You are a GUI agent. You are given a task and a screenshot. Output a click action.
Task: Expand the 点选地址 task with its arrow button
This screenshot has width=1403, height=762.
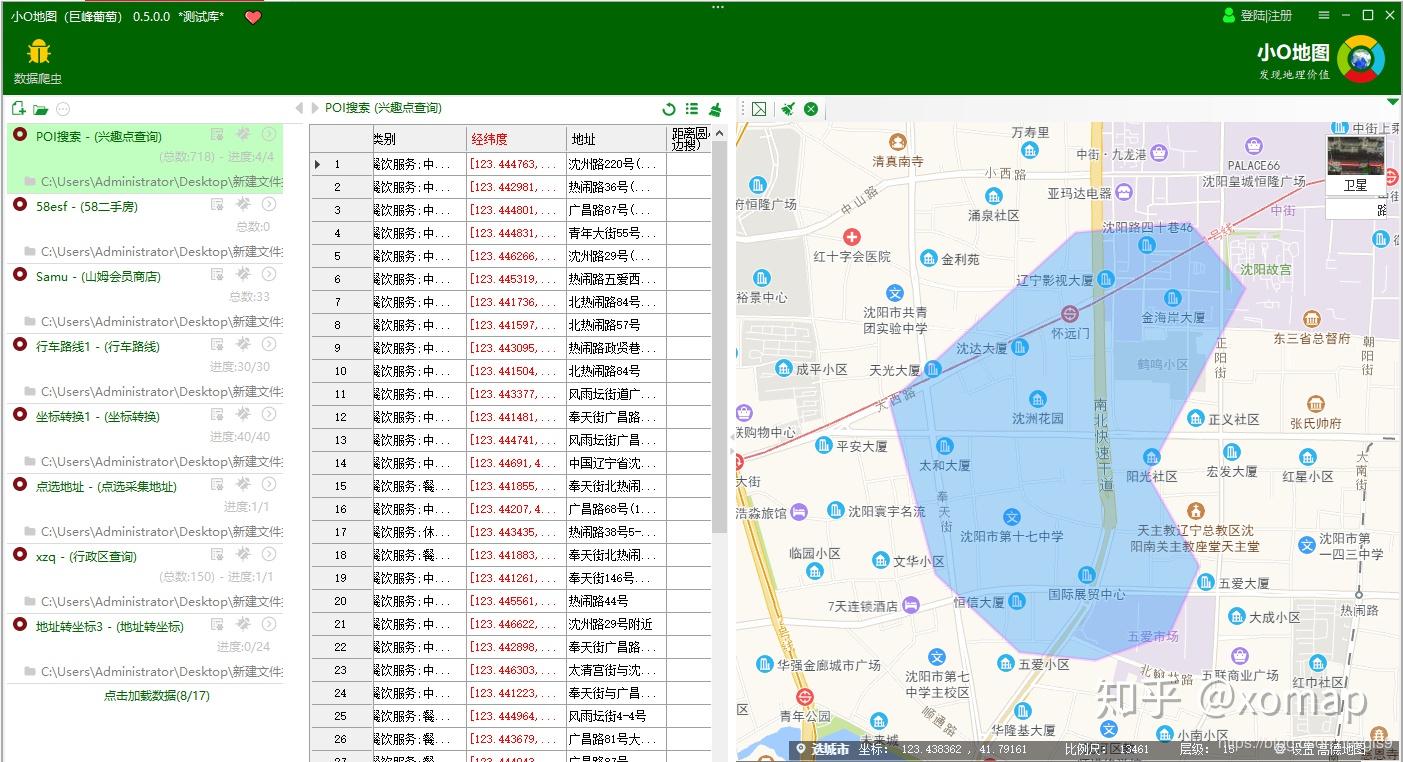click(269, 484)
